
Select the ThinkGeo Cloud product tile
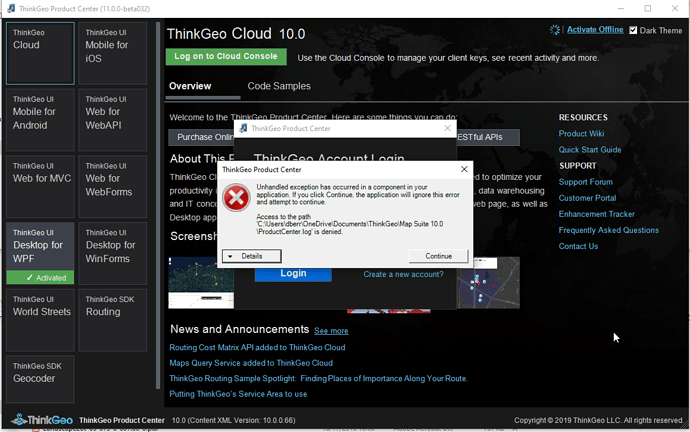click(x=40, y=53)
